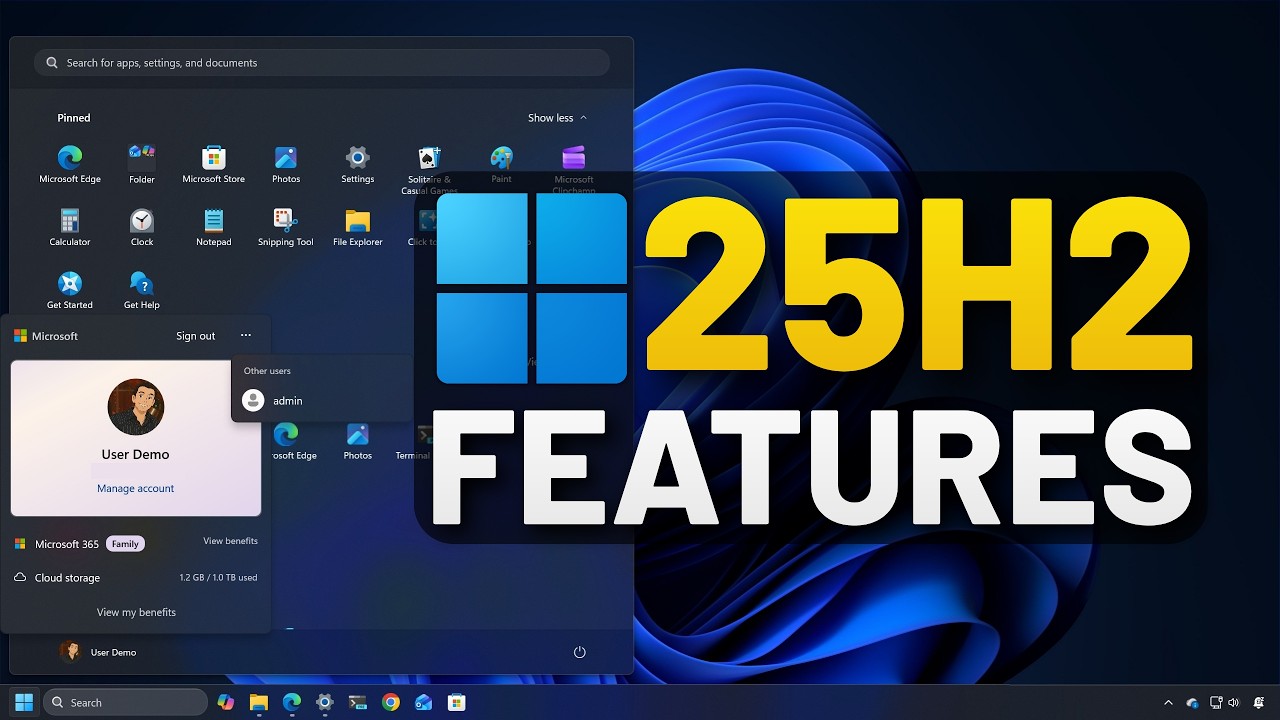Open Microsoft Store from the taskbar
The height and width of the screenshot is (720, 1280).
[x=457, y=703]
